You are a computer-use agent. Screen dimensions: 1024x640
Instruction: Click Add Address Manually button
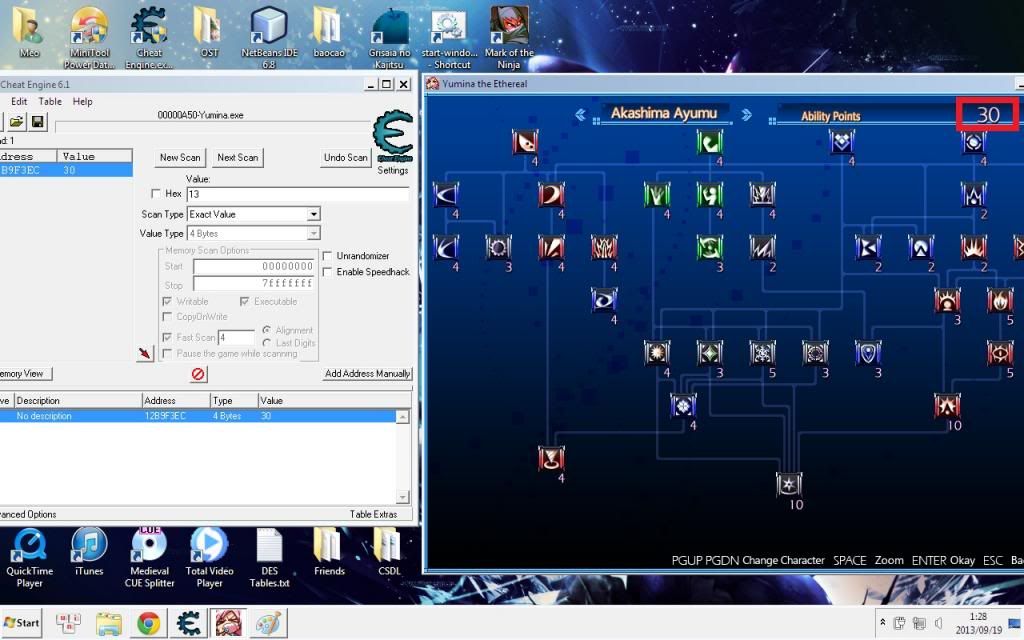click(x=368, y=374)
